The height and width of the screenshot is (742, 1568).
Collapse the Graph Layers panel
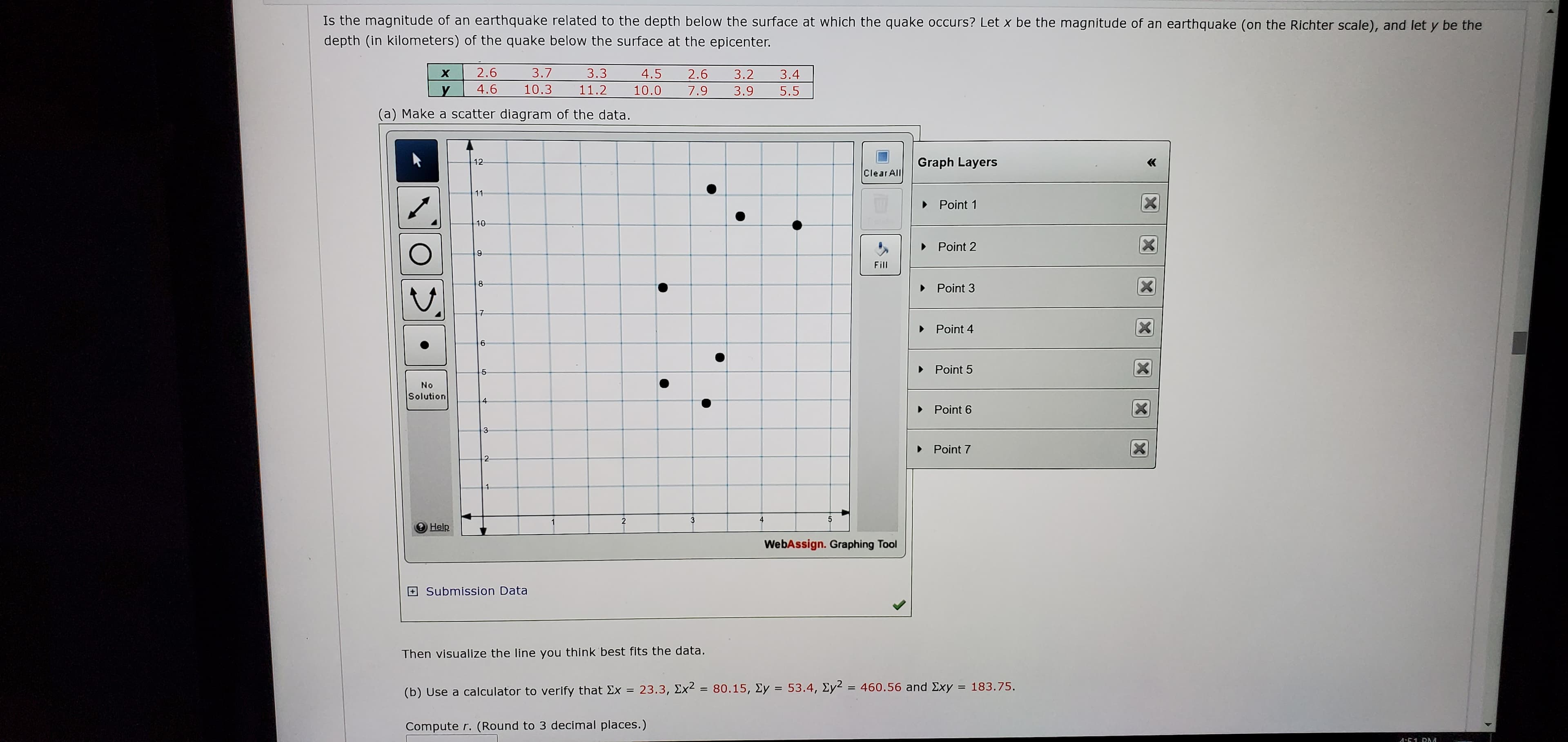coord(1151,163)
